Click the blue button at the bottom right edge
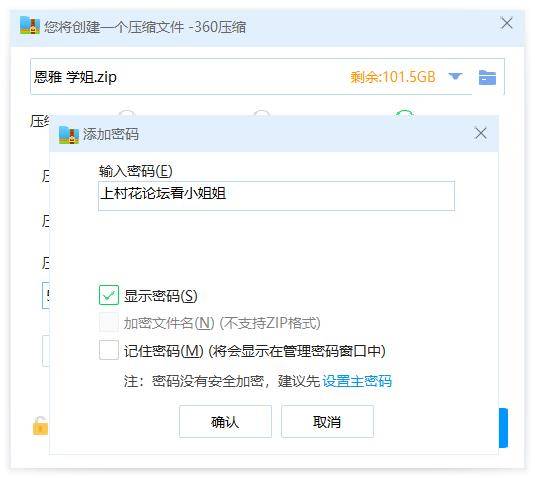The image size is (535, 478). click(x=503, y=428)
